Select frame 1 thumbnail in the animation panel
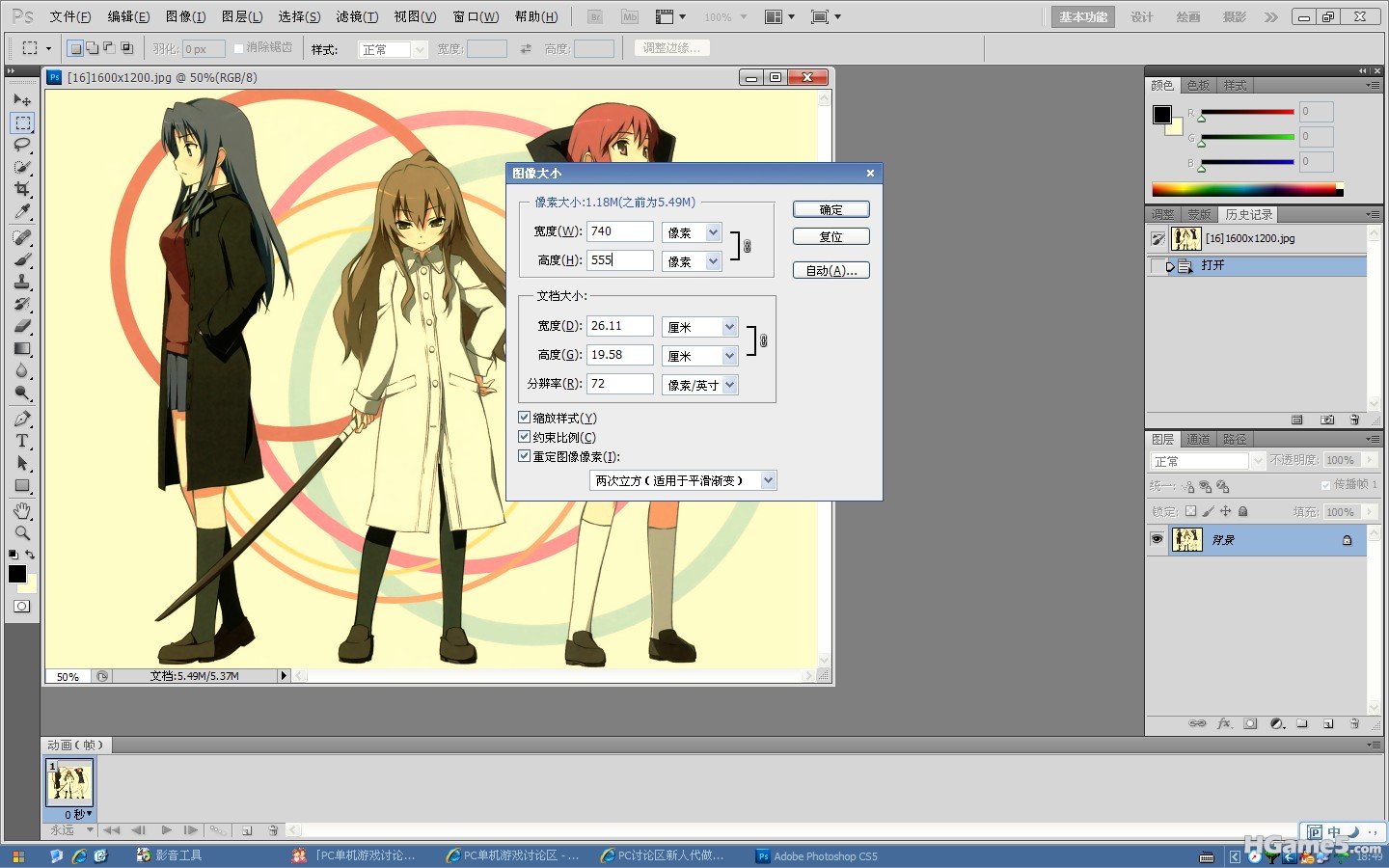The width and height of the screenshot is (1389, 868). pyautogui.click(x=69, y=781)
